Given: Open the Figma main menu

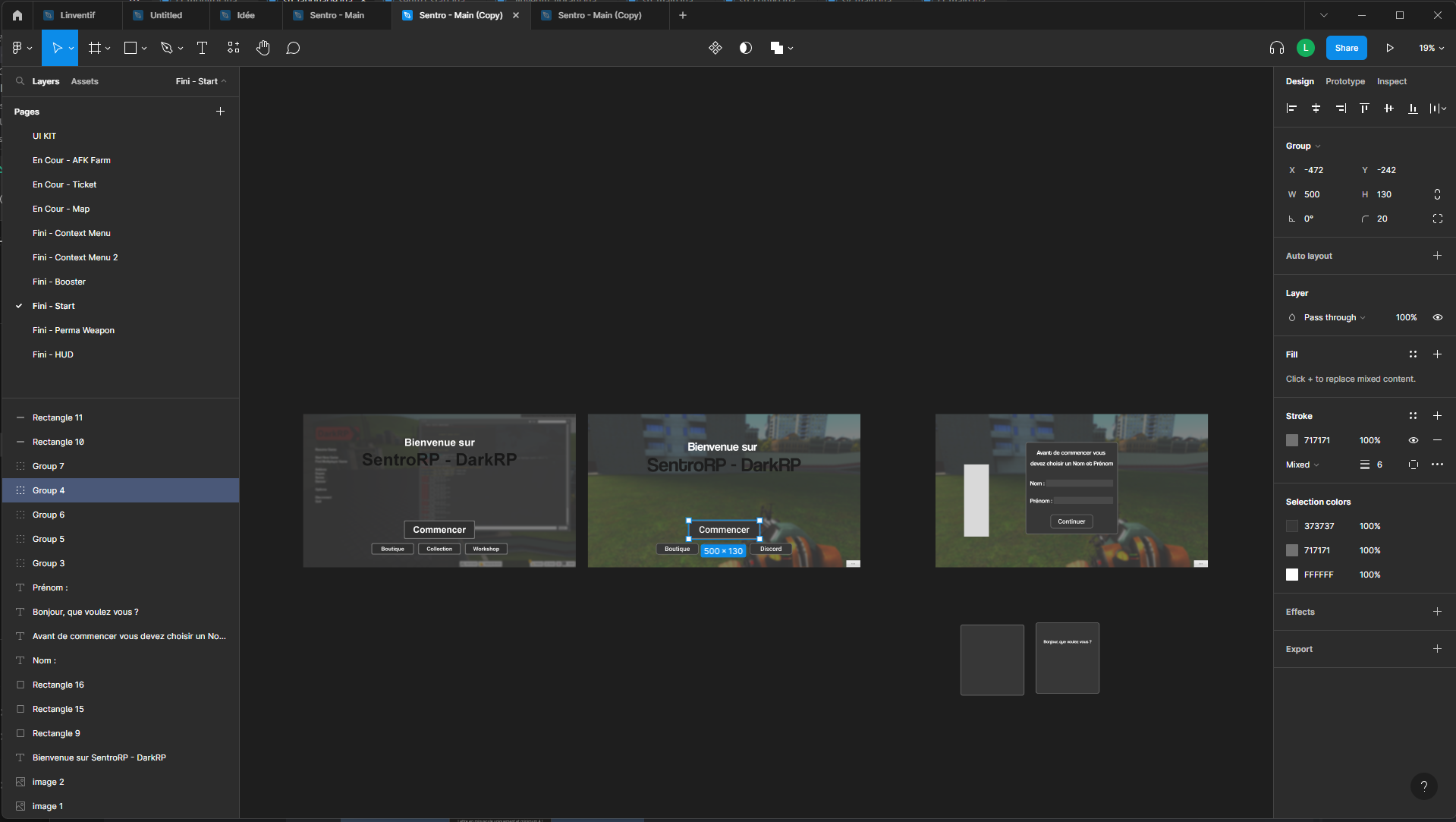Looking at the screenshot, I should (17, 48).
